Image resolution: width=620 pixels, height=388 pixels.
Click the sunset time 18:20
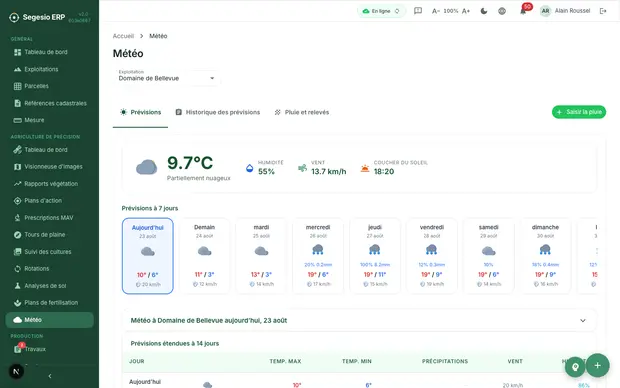point(384,172)
